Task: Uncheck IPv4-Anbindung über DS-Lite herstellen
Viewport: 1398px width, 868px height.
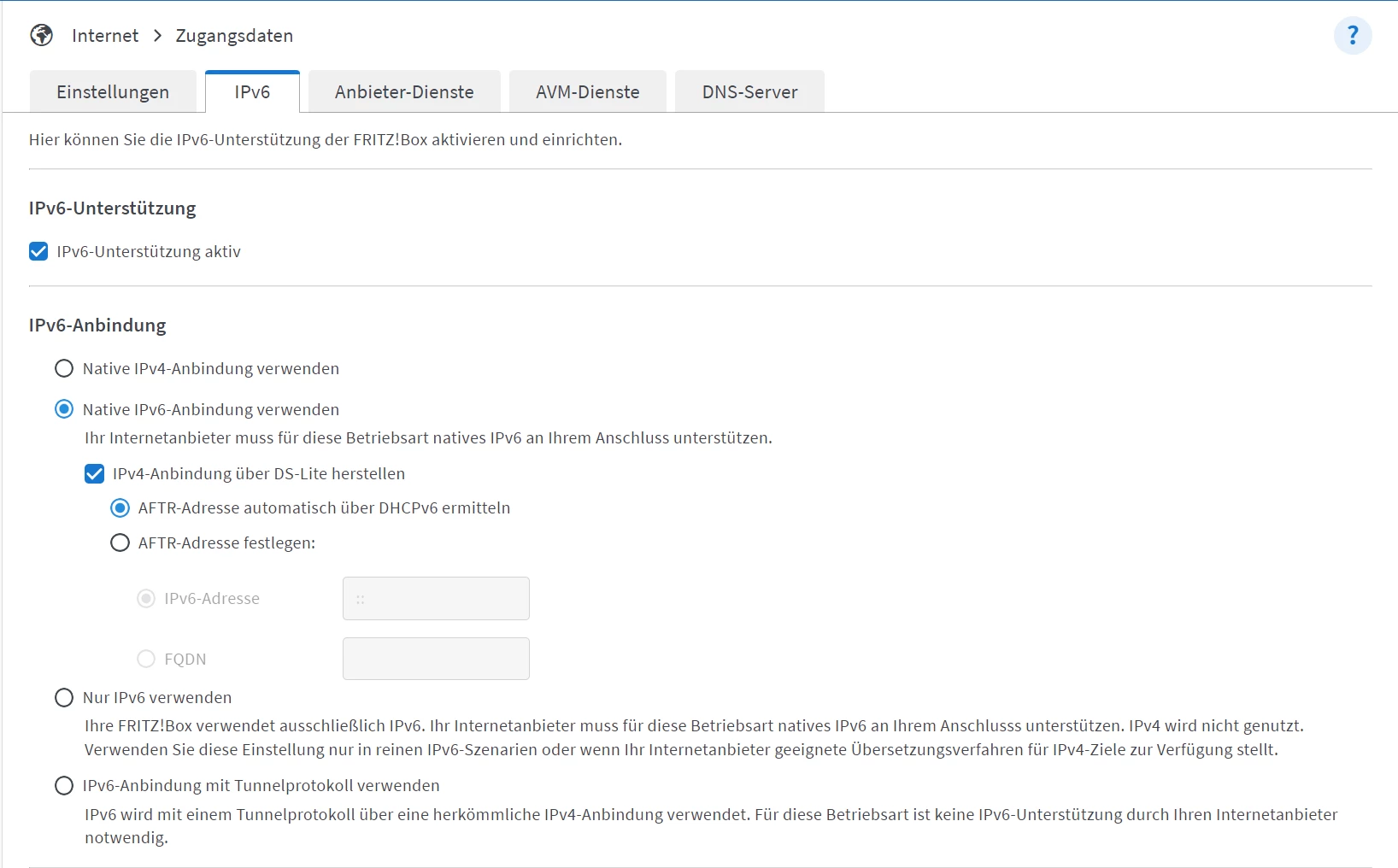Action: [95, 473]
